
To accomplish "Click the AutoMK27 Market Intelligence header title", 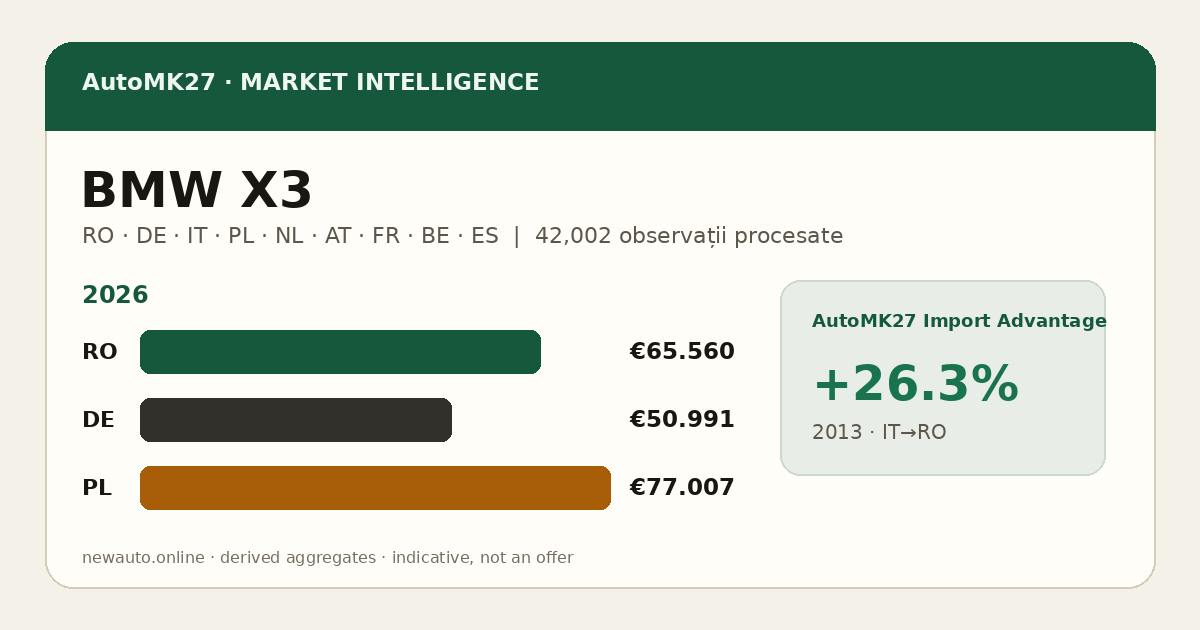I will click(x=310, y=83).
